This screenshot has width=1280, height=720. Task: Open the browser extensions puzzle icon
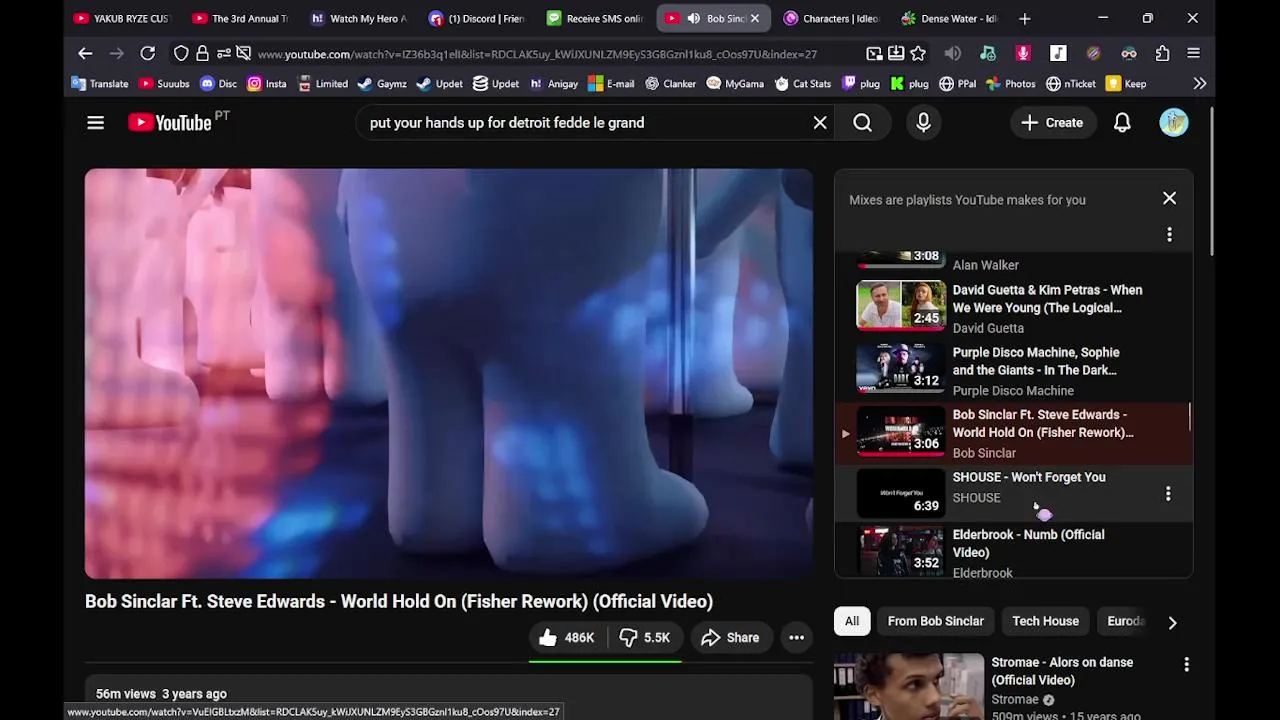(x=1162, y=54)
